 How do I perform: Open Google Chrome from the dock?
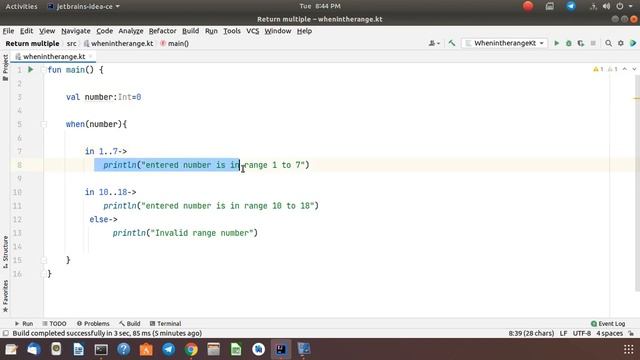tap(191, 349)
